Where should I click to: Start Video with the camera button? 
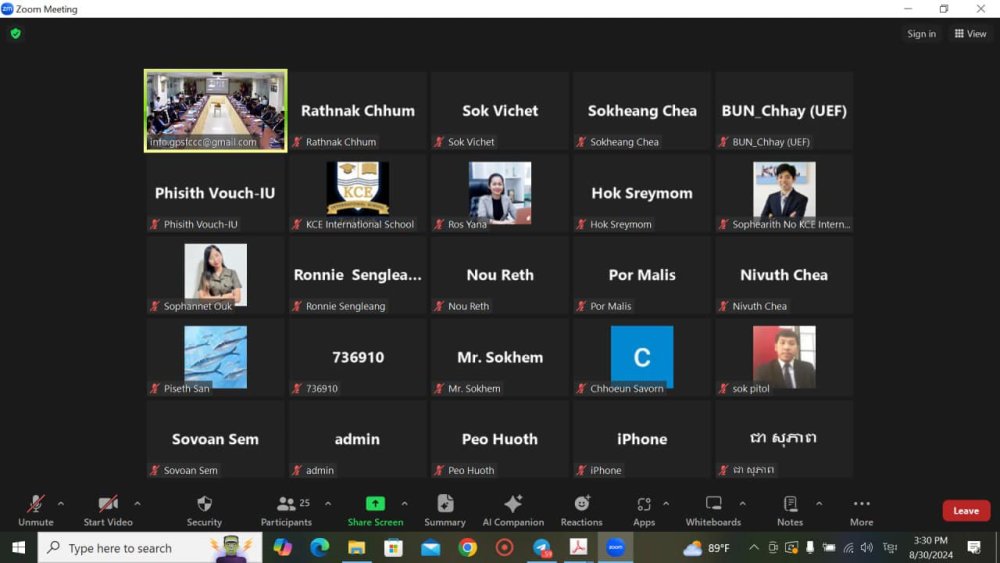click(x=107, y=504)
